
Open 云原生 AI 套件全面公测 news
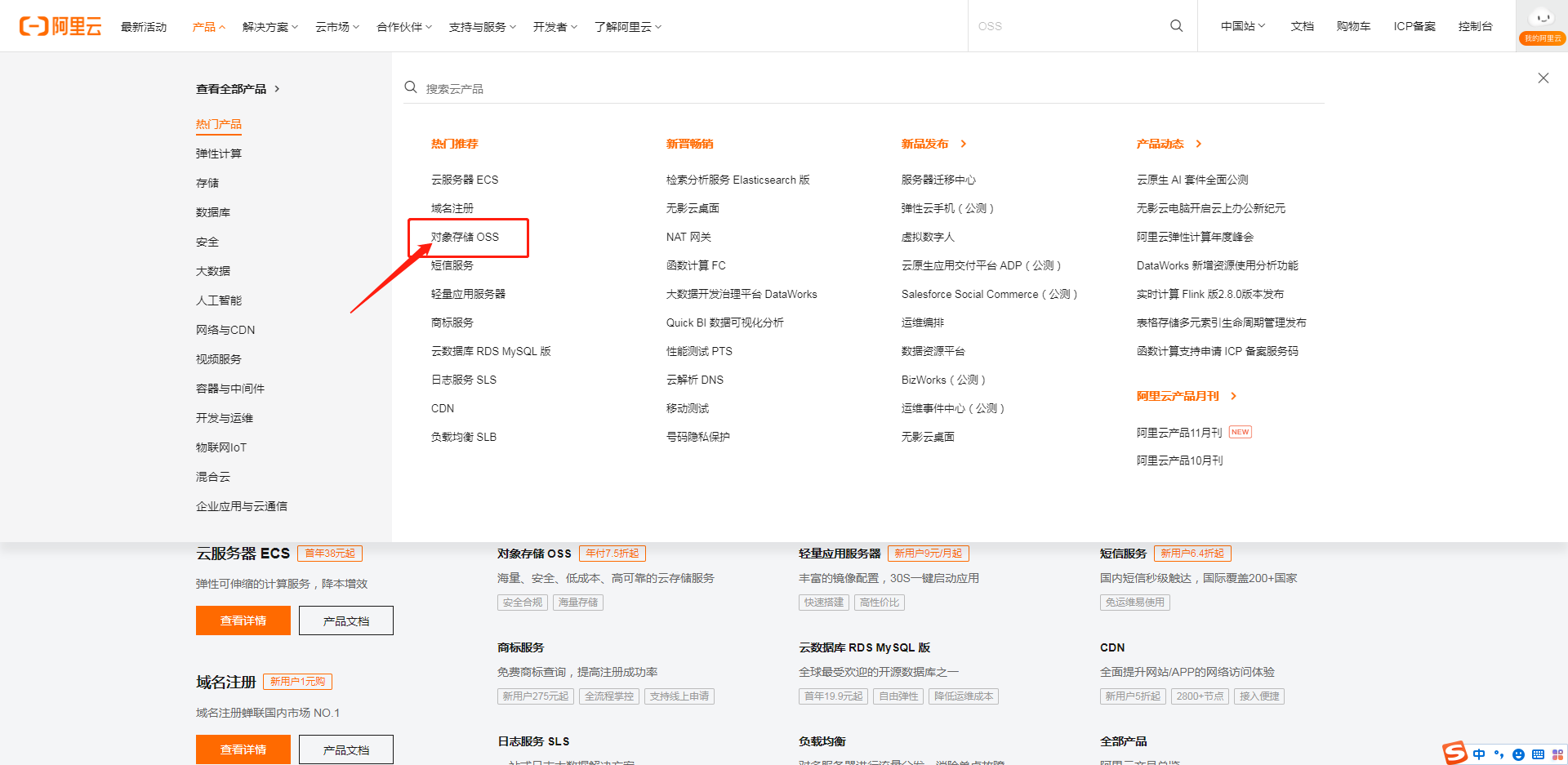pos(1192,180)
